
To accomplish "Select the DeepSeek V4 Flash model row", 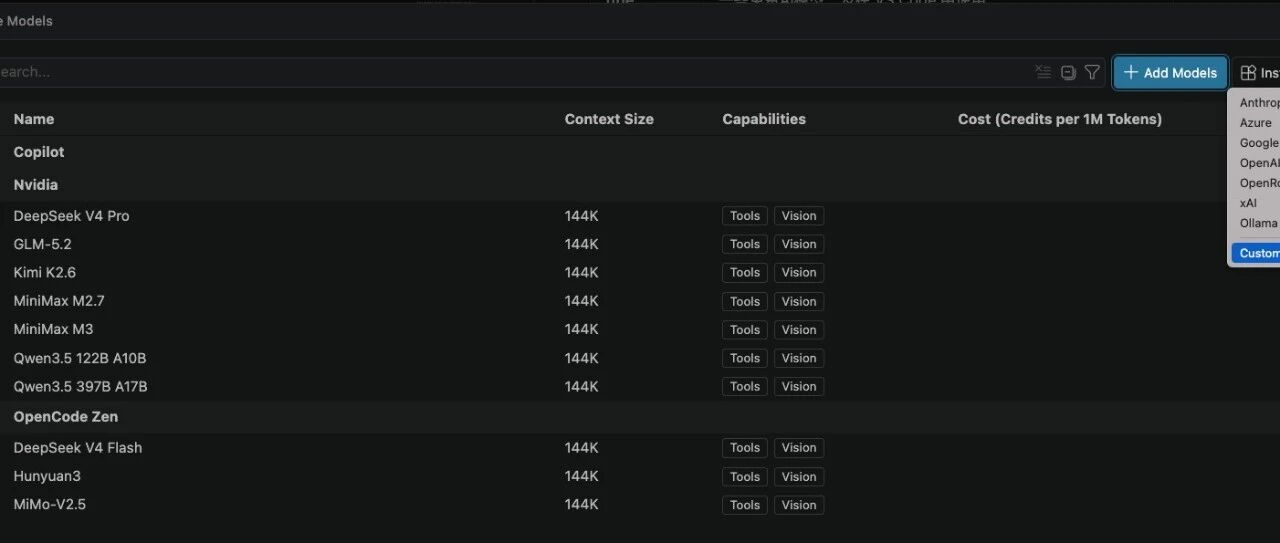I will pyautogui.click(x=640, y=448).
